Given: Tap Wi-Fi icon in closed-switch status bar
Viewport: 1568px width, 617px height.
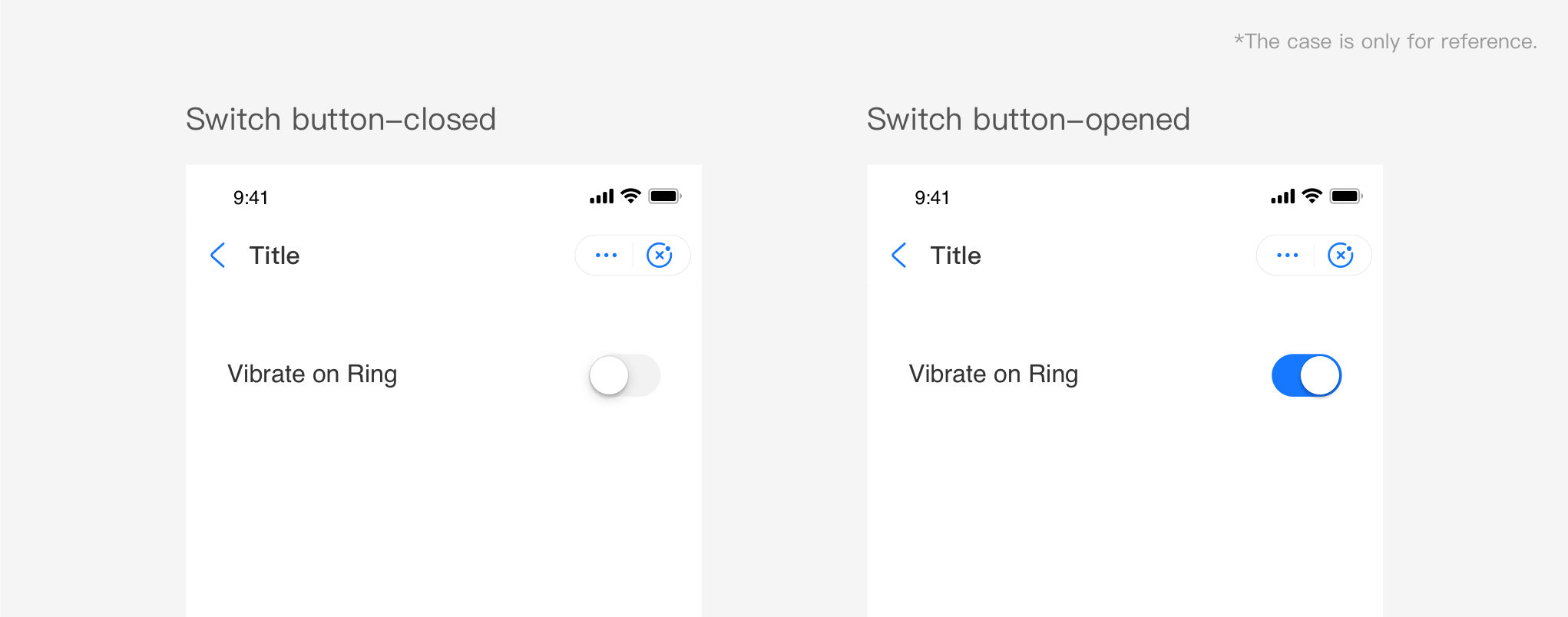Looking at the screenshot, I should (x=630, y=196).
